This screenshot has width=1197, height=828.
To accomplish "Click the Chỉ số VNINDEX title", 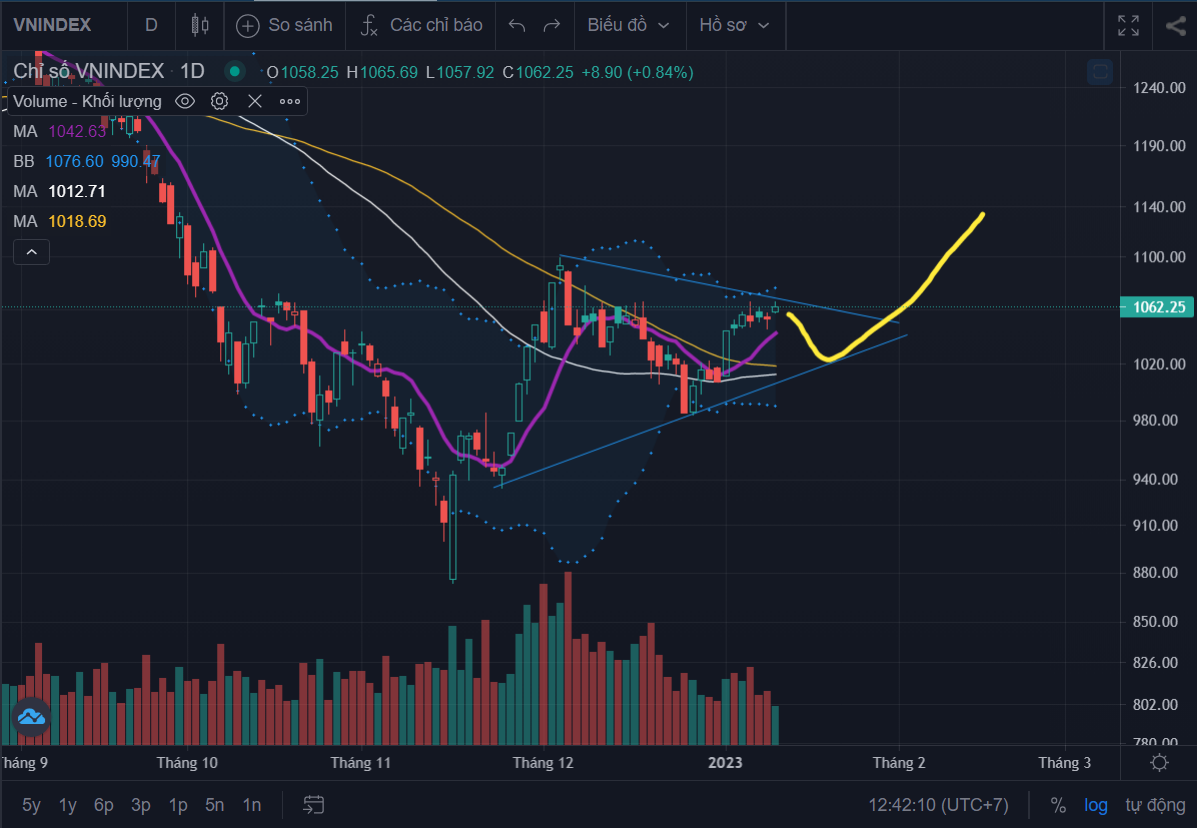I will click(89, 72).
